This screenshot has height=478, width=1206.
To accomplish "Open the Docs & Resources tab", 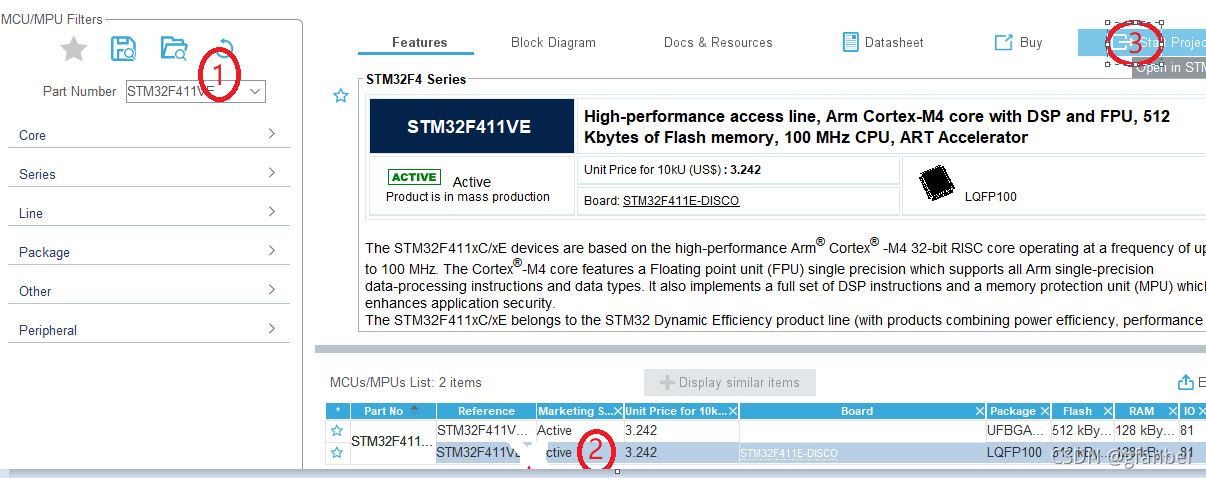I will [718, 42].
